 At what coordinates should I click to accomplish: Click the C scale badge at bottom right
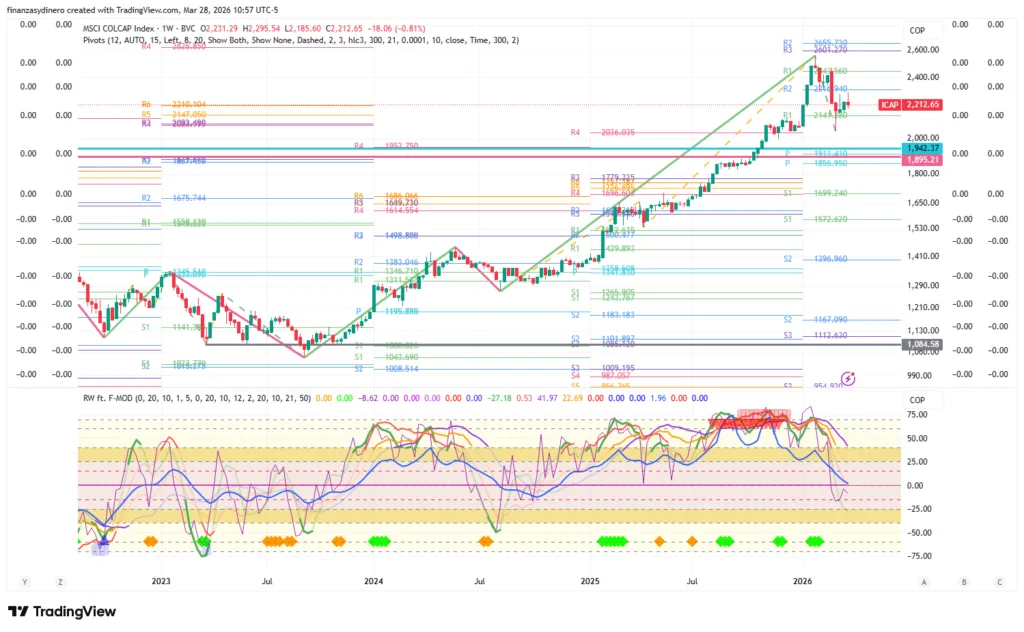pos(998,581)
